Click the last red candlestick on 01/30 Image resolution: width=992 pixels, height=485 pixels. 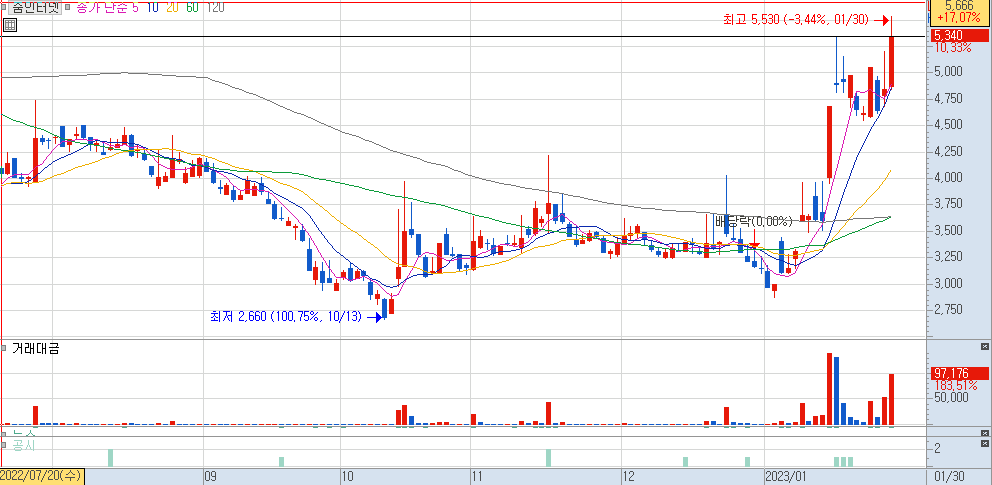coord(891,61)
